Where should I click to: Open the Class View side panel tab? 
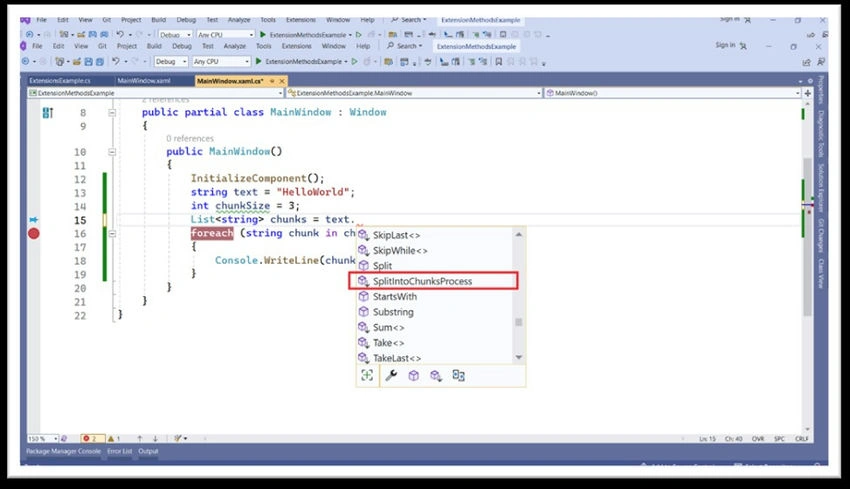pos(821,273)
